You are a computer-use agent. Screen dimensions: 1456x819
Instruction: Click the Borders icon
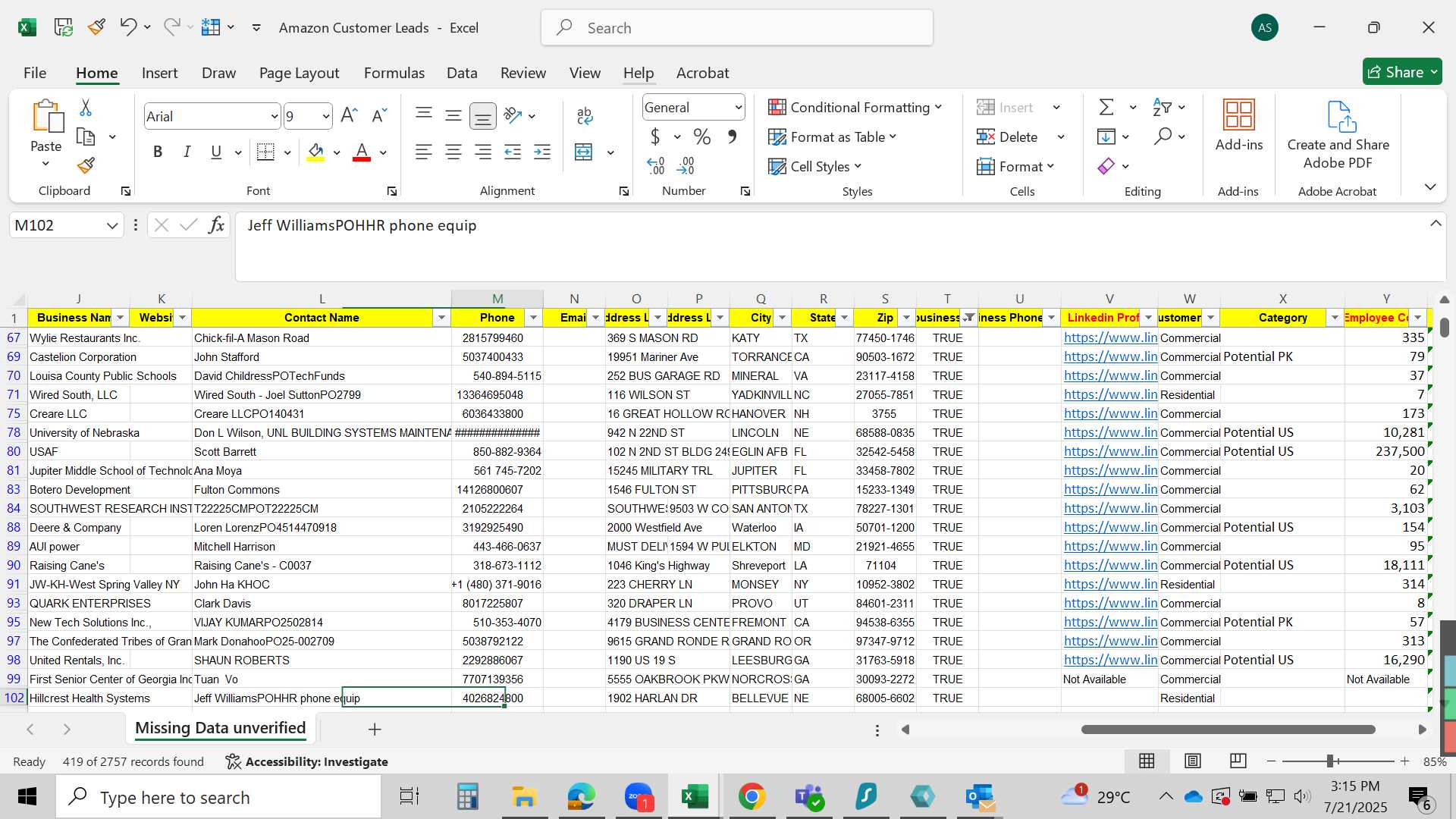(x=266, y=152)
